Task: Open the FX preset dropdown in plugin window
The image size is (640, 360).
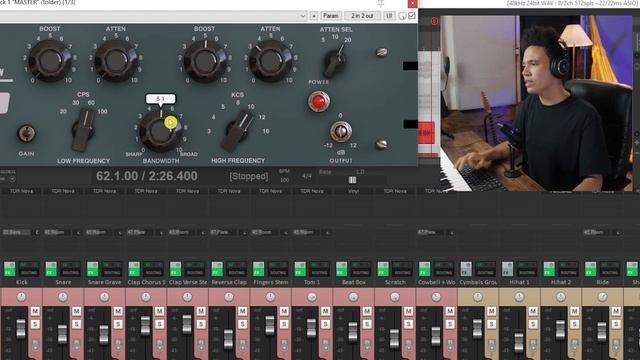Action: 153,16
